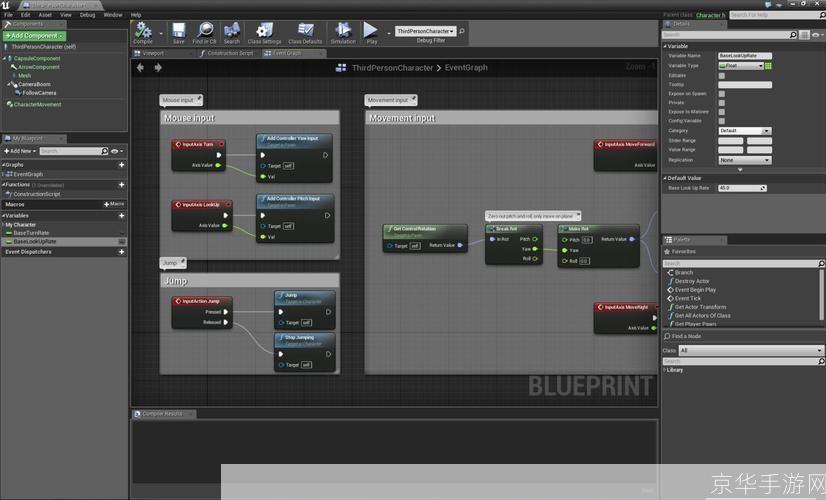826x500 pixels.
Task: Open the Compile options dropdown arrow
Action: click(x=161, y=33)
